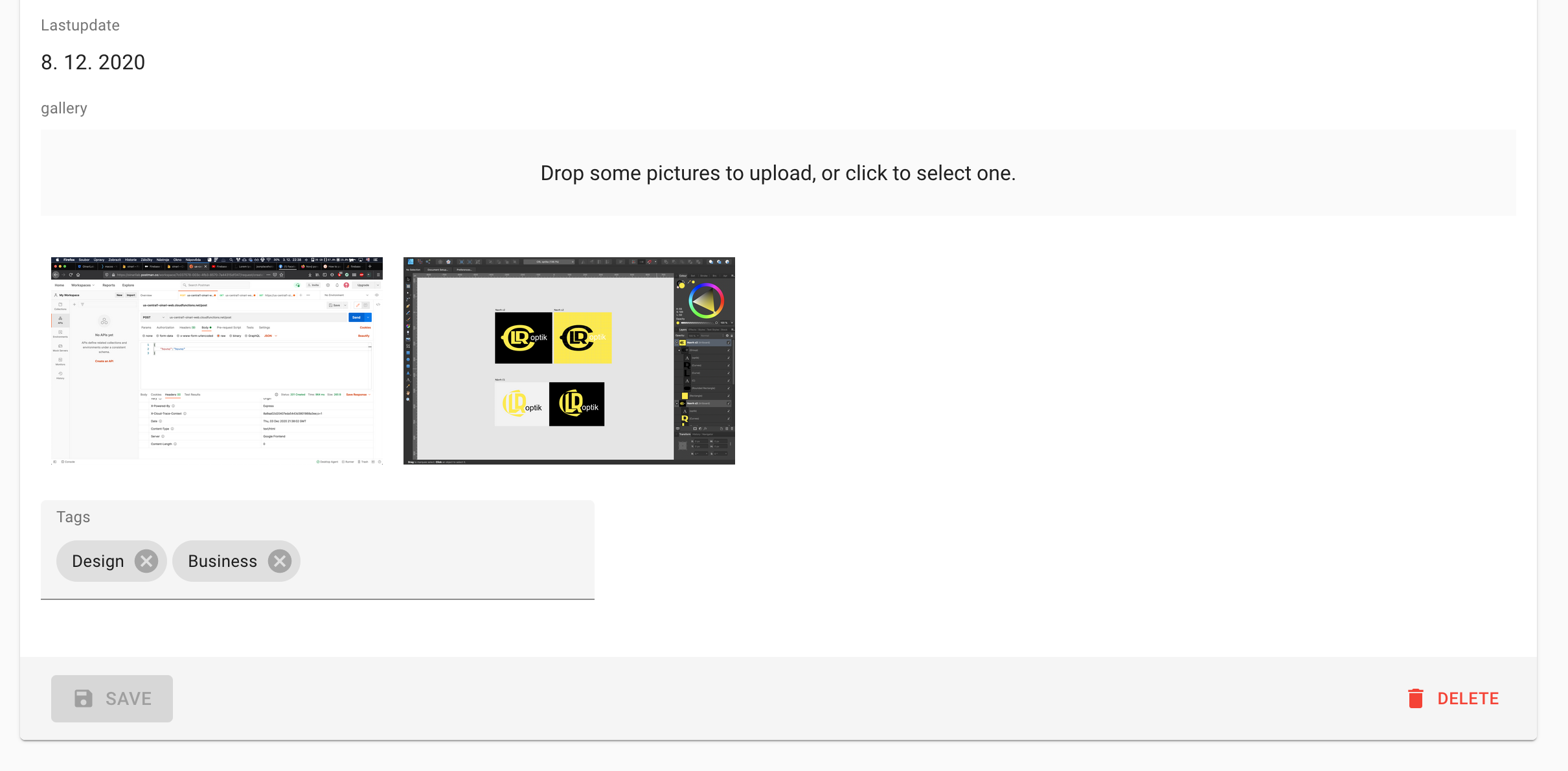Image resolution: width=1568 pixels, height=771 pixels.
Task: Click yellow-background LR optik logo in thumbnail
Action: point(582,338)
